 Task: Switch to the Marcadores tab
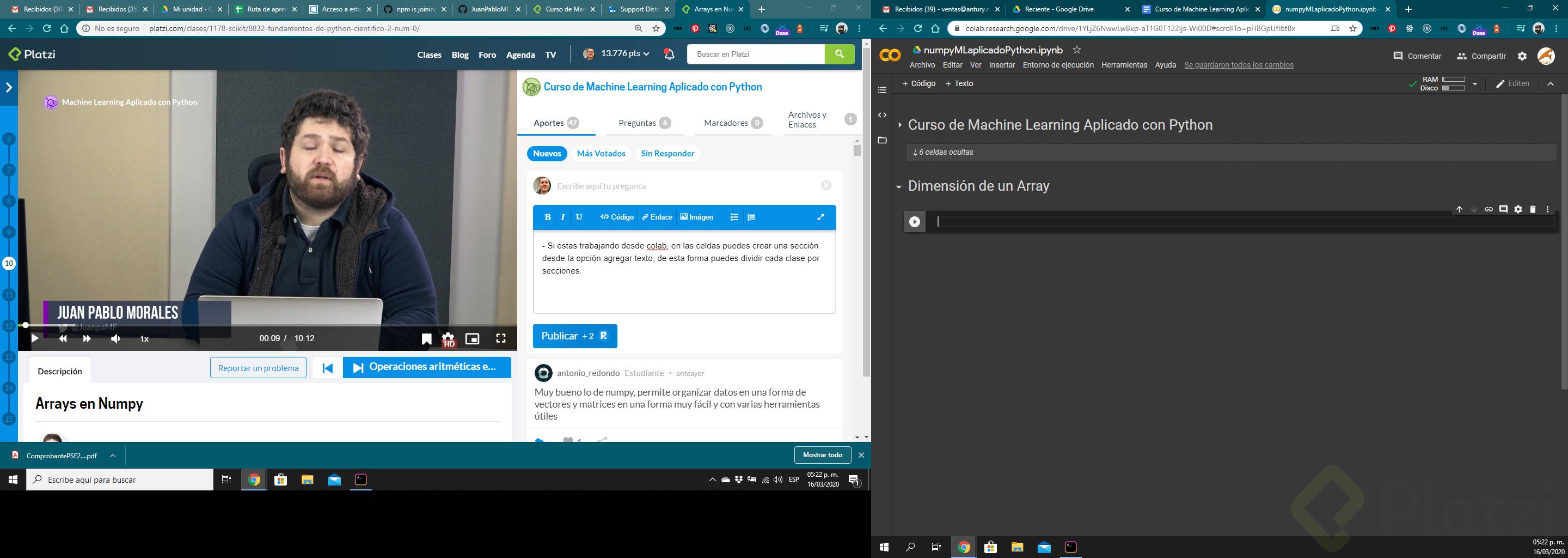point(733,123)
